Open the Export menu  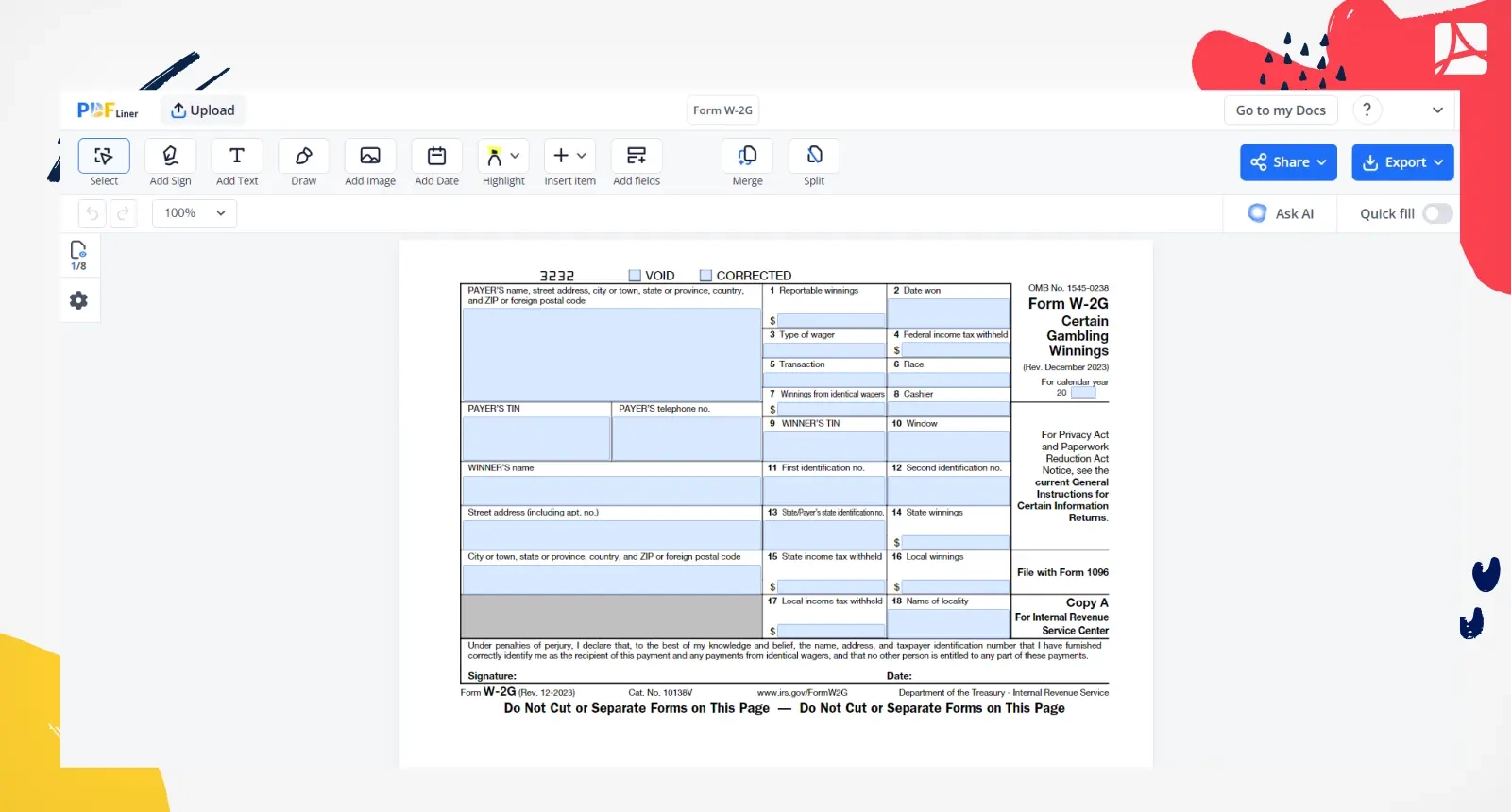[1402, 162]
